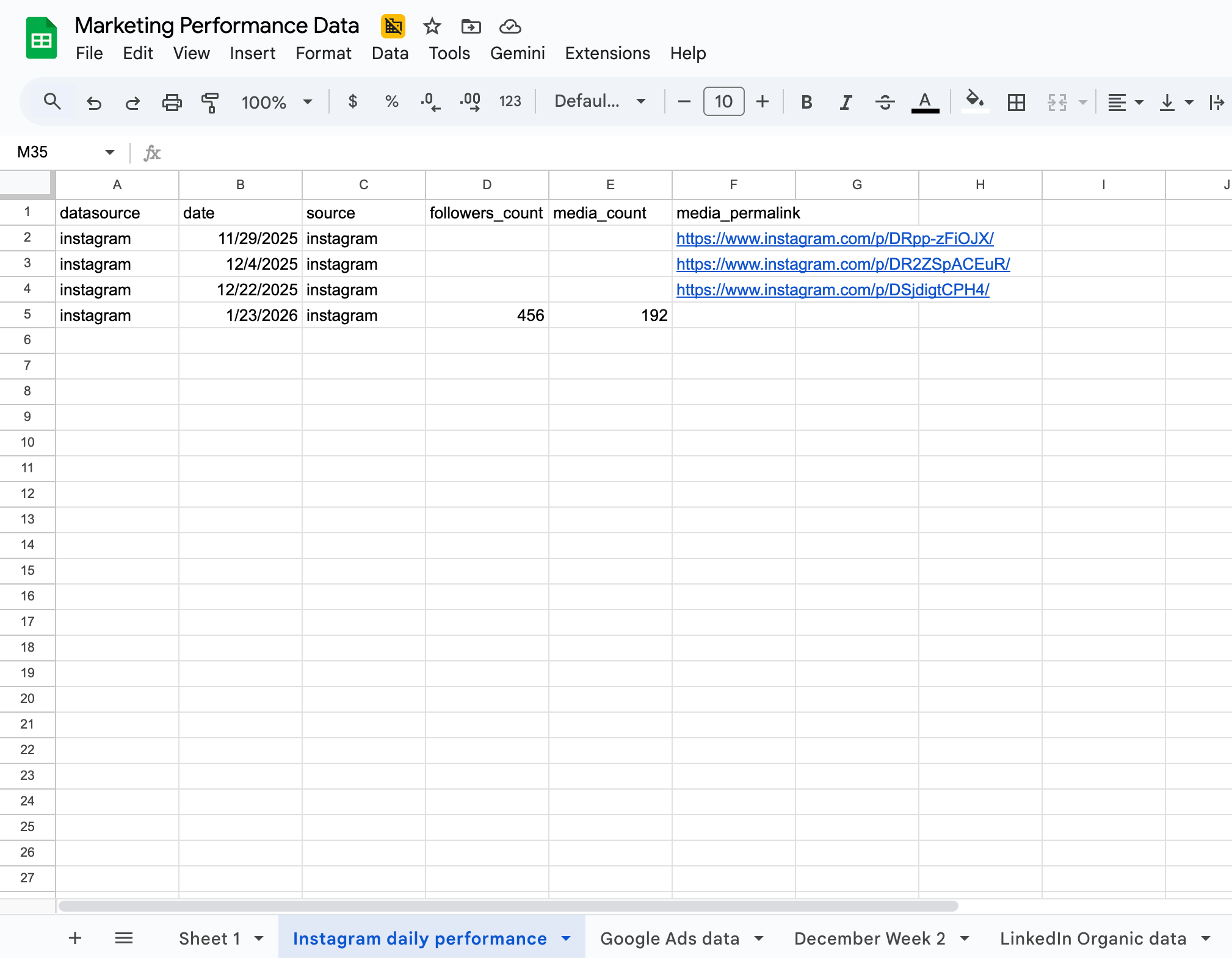Toggle bold formatting
Screen dimensions: 1232x958
[x=805, y=102]
